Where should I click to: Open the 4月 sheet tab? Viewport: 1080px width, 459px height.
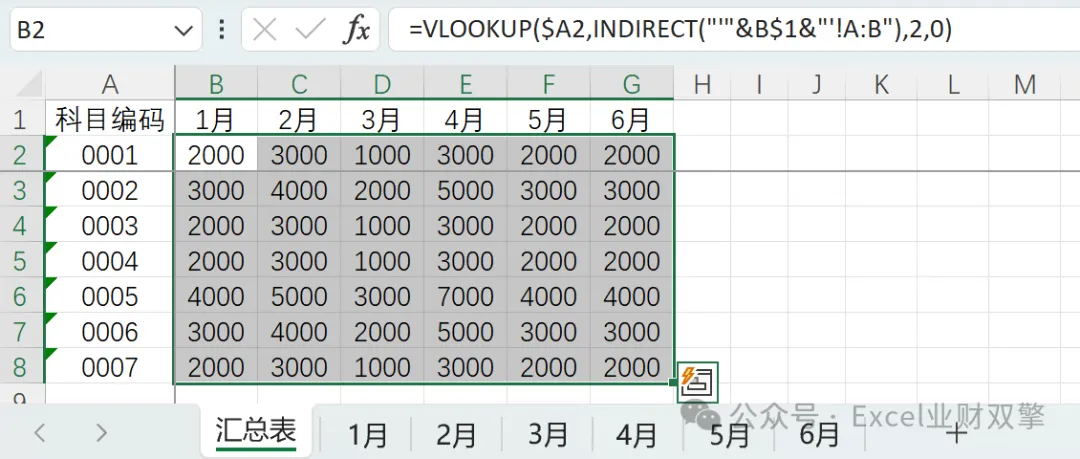(637, 435)
